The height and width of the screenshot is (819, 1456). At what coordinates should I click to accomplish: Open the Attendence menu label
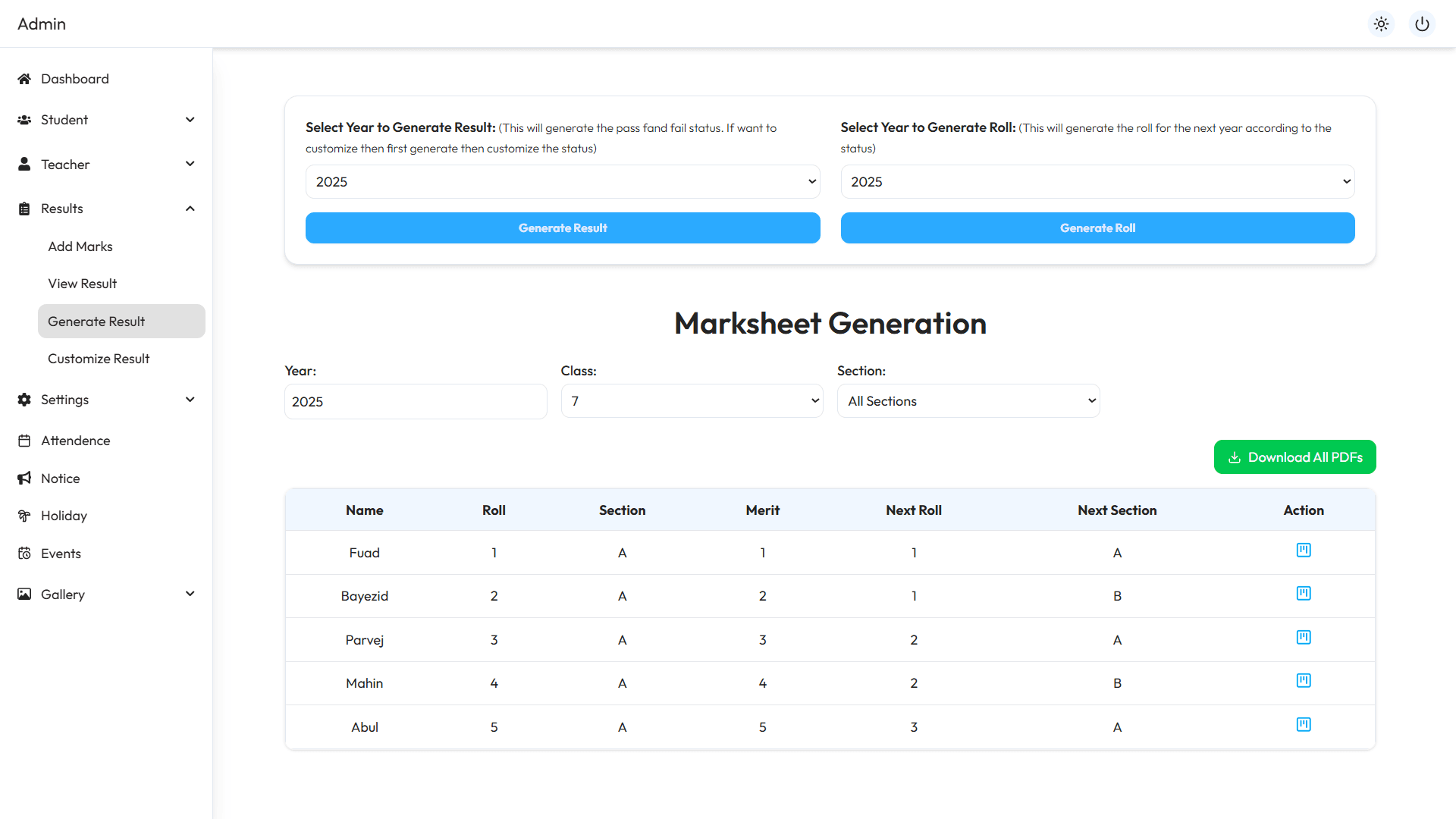[x=76, y=441]
